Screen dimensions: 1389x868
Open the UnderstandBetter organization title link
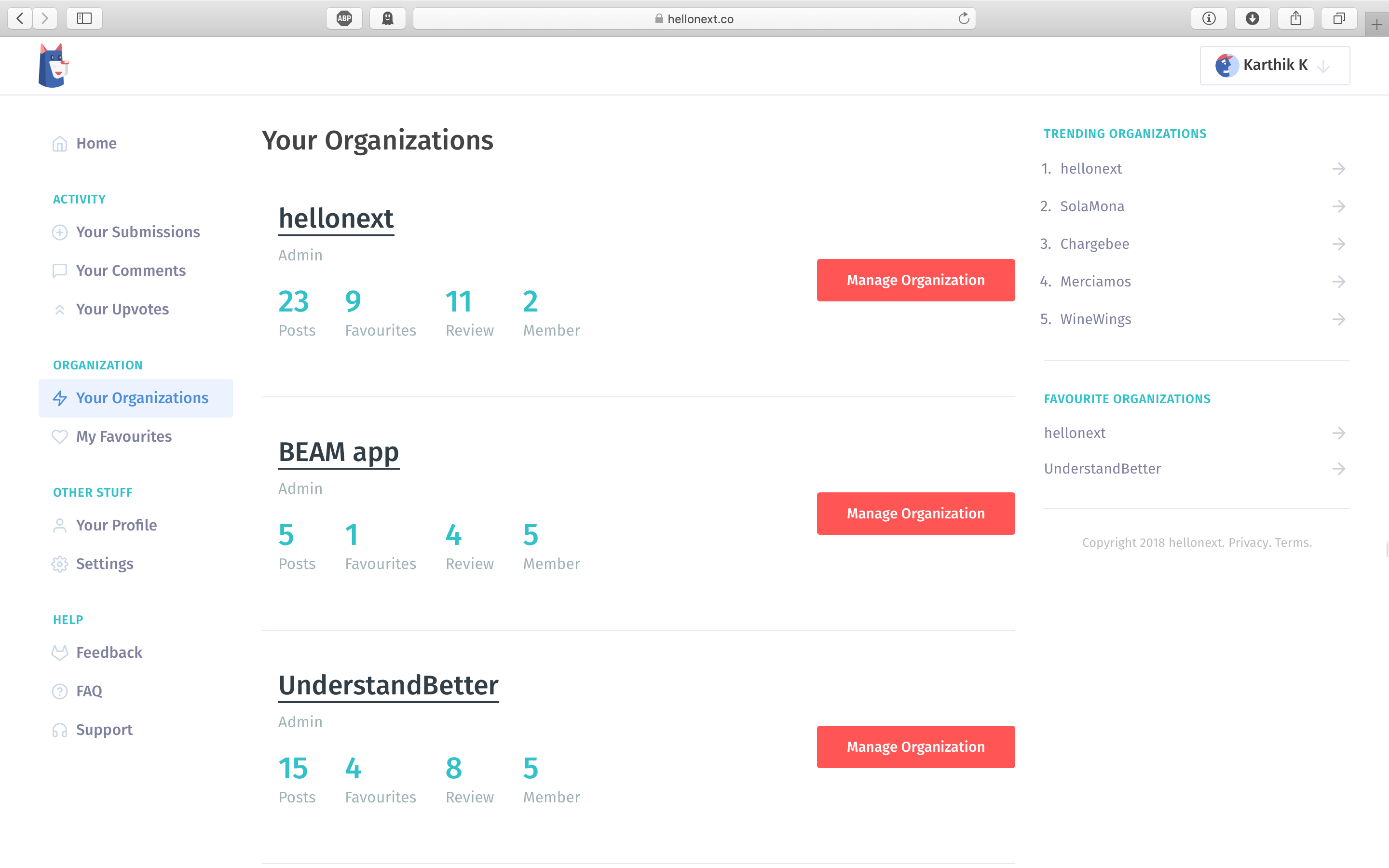point(389,685)
